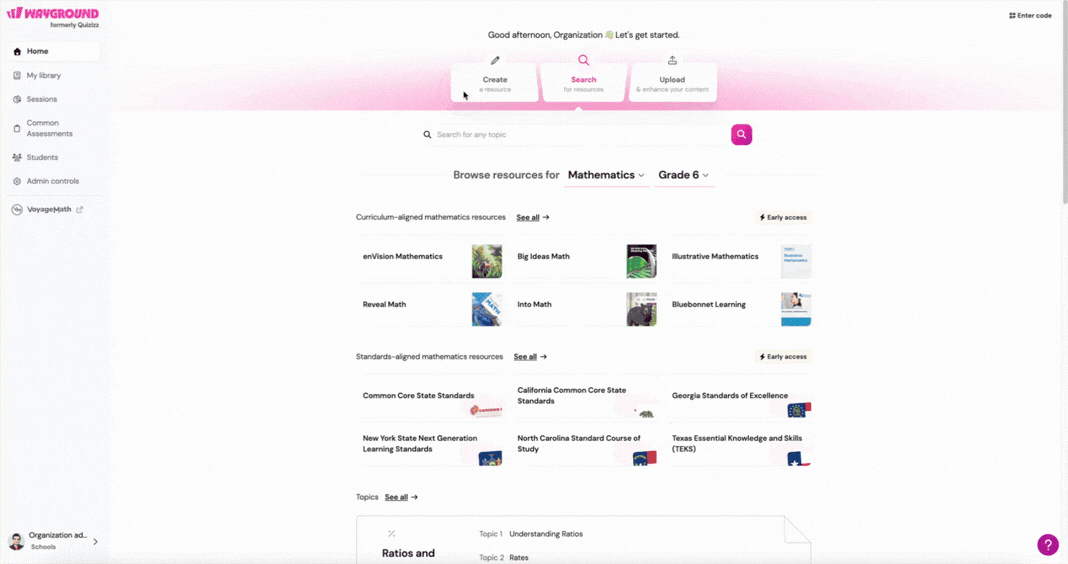This screenshot has width=1068, height=564.
Task: Focus the Search for any topic field
Action: point(574,135)
